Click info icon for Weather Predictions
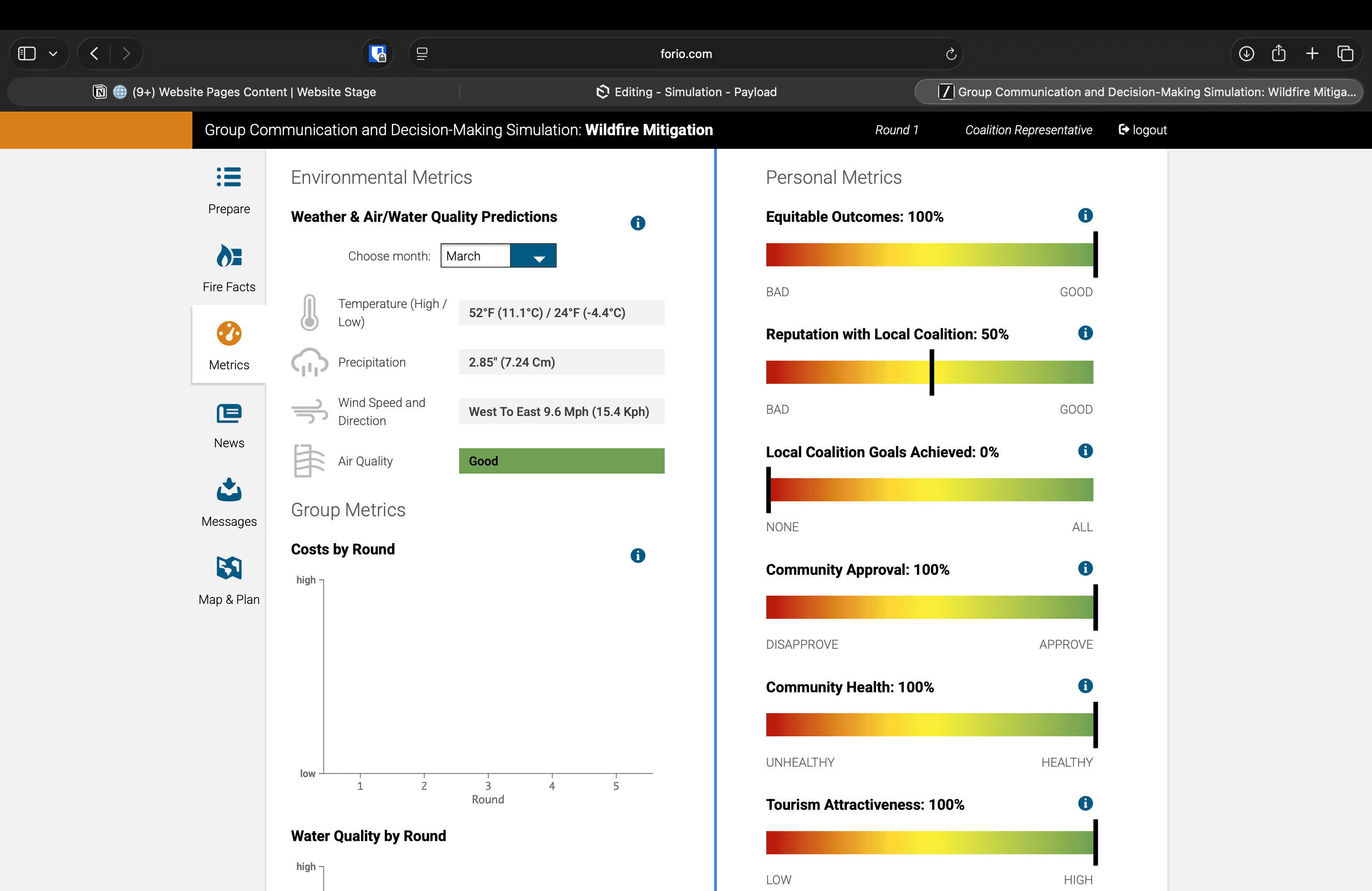The width and height of the screenshot is (1372, 891). (637, 223)
